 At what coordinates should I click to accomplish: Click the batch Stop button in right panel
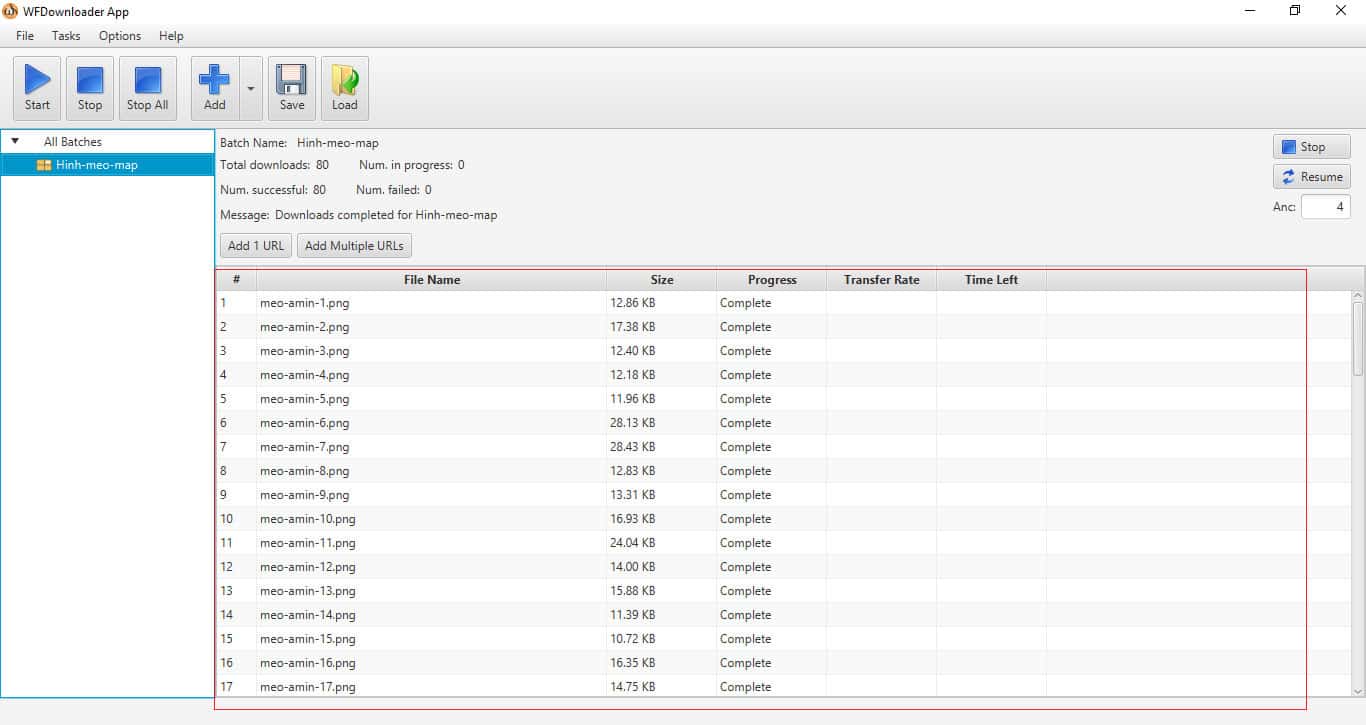click(1311, 147)
